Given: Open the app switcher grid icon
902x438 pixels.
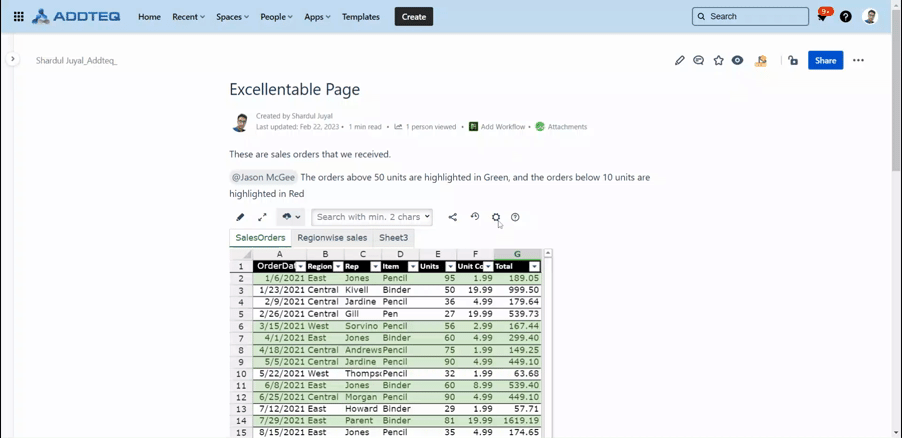Looking at the screenshot, I should 18,17.
